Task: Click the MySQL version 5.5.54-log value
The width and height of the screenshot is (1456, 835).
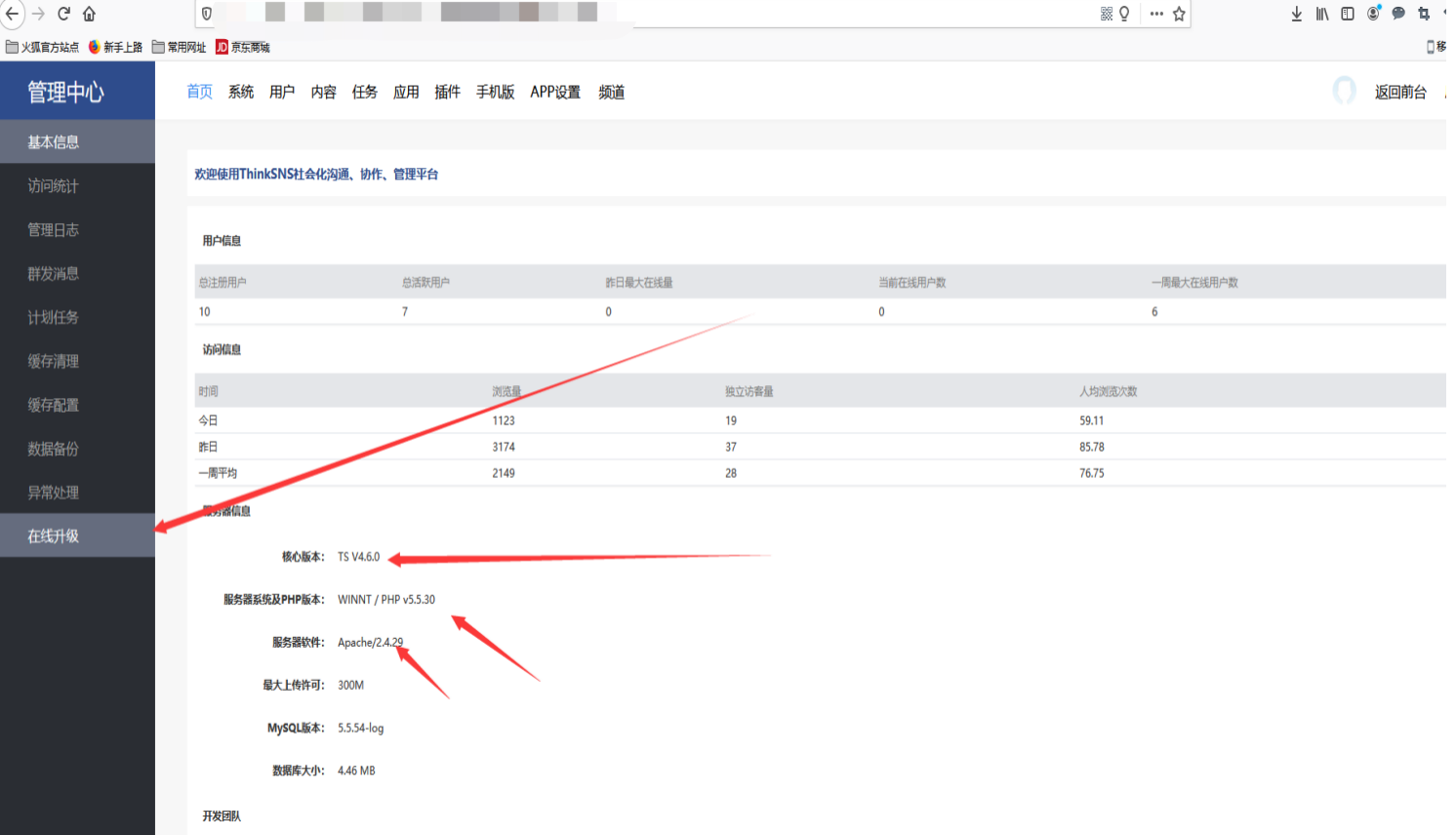Action: pos(360,729)
